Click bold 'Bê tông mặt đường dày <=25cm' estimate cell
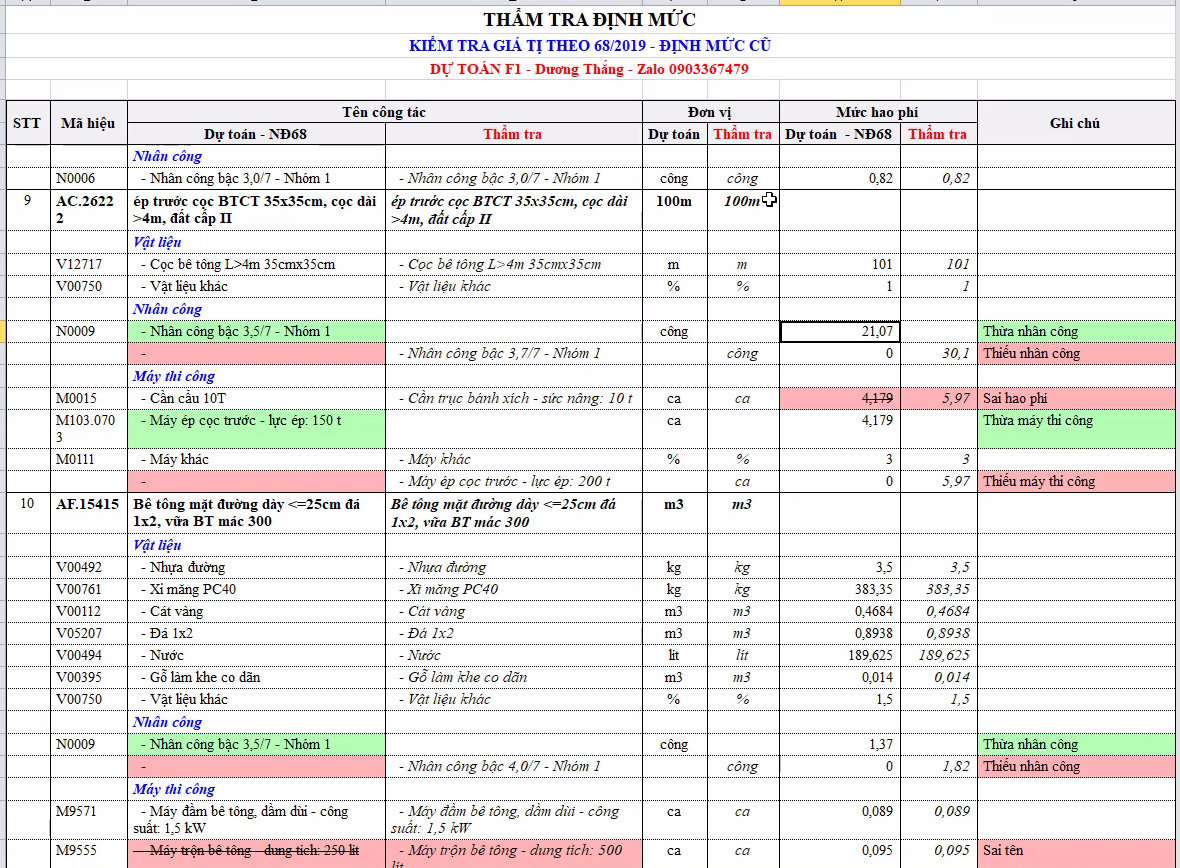 pos(256,513)
